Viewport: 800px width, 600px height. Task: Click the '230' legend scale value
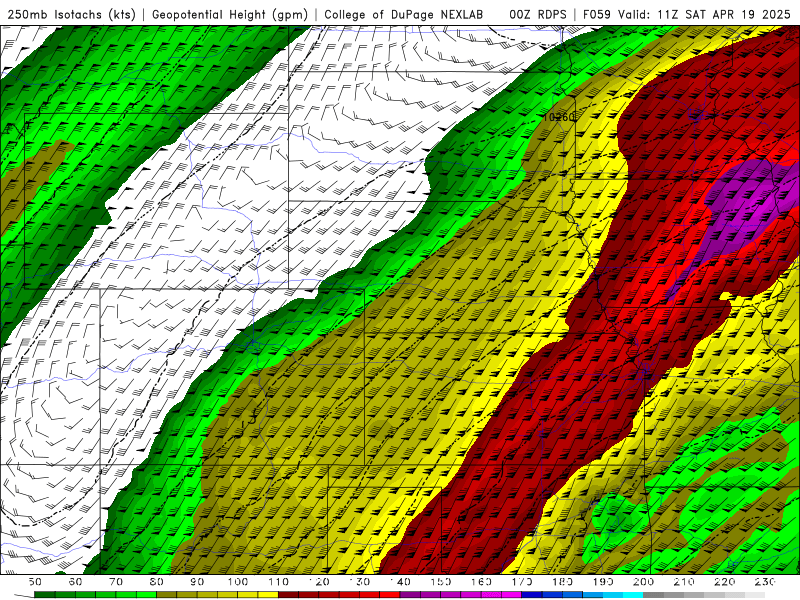(765, 582)
